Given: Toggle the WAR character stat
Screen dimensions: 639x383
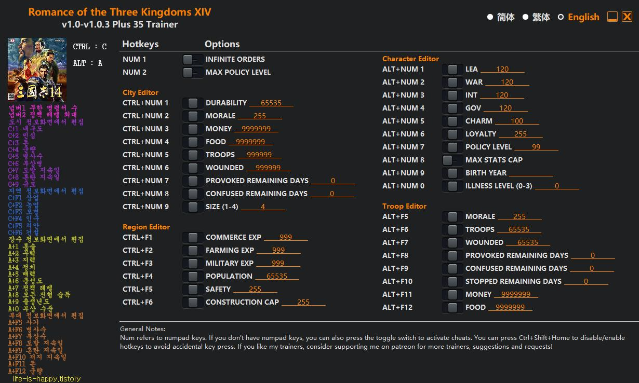Looking at the screenshot, I should (x=452, y=82).
